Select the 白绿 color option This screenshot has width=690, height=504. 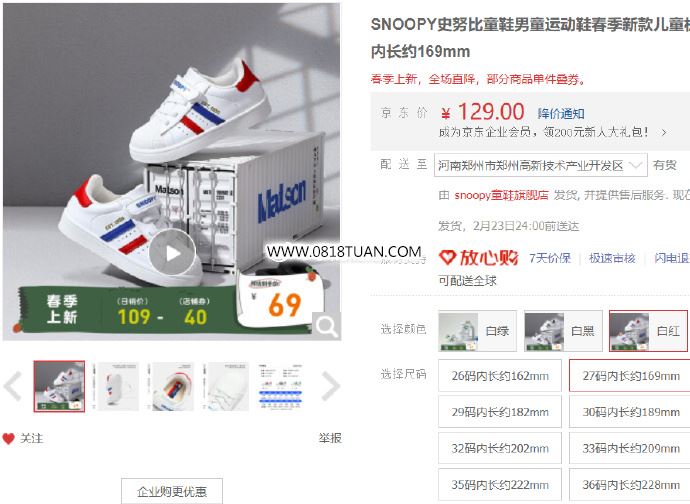coord(477,331)
